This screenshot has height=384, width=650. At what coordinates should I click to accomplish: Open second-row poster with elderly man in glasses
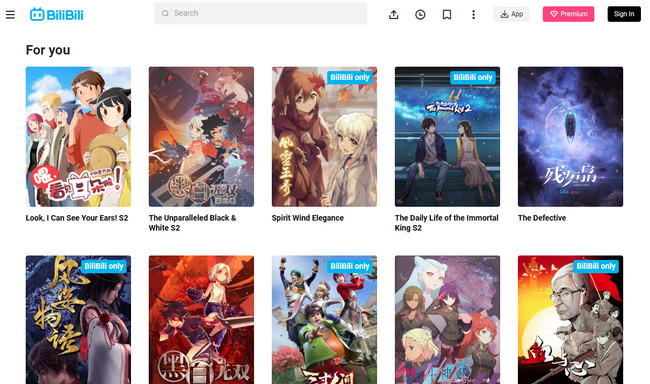[x=570, y=320]
